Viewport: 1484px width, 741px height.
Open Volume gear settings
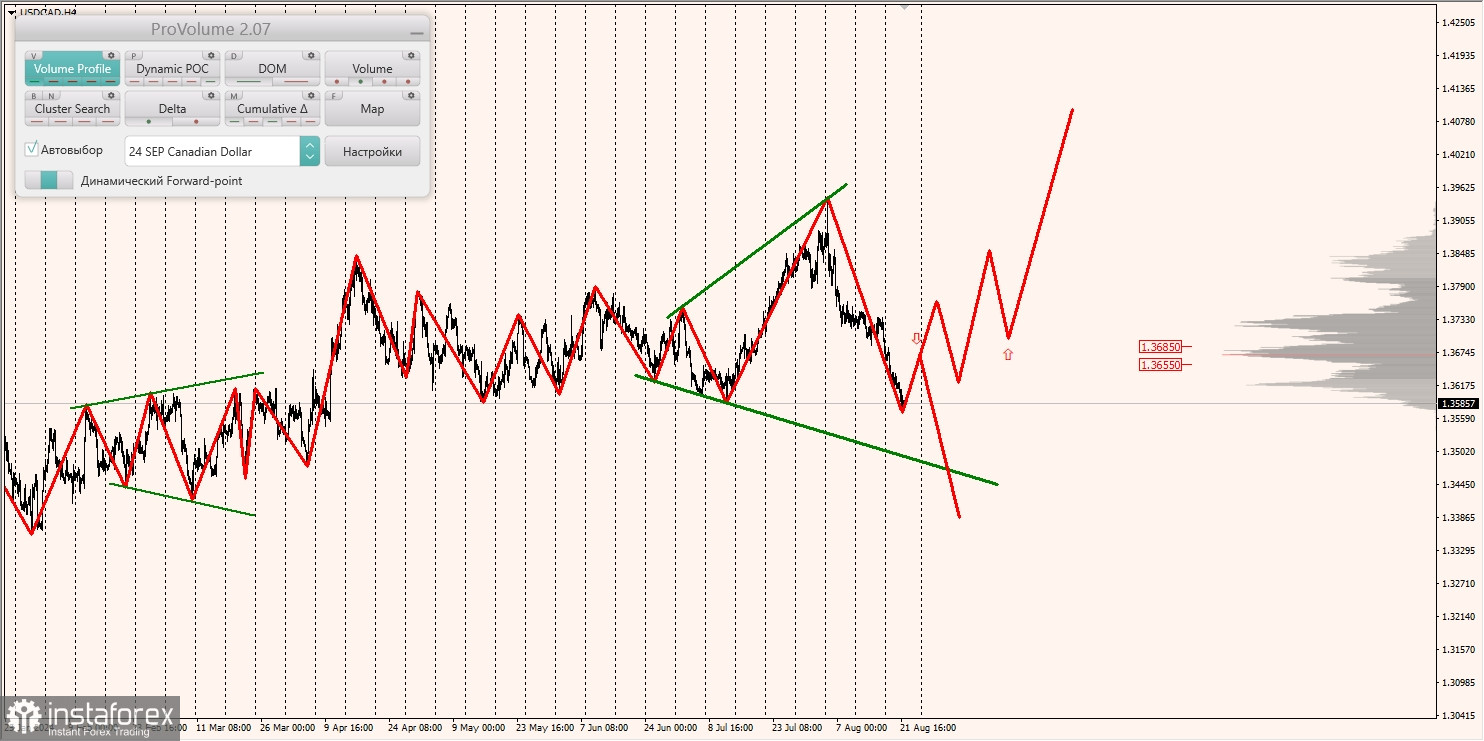tap(411, 55)
